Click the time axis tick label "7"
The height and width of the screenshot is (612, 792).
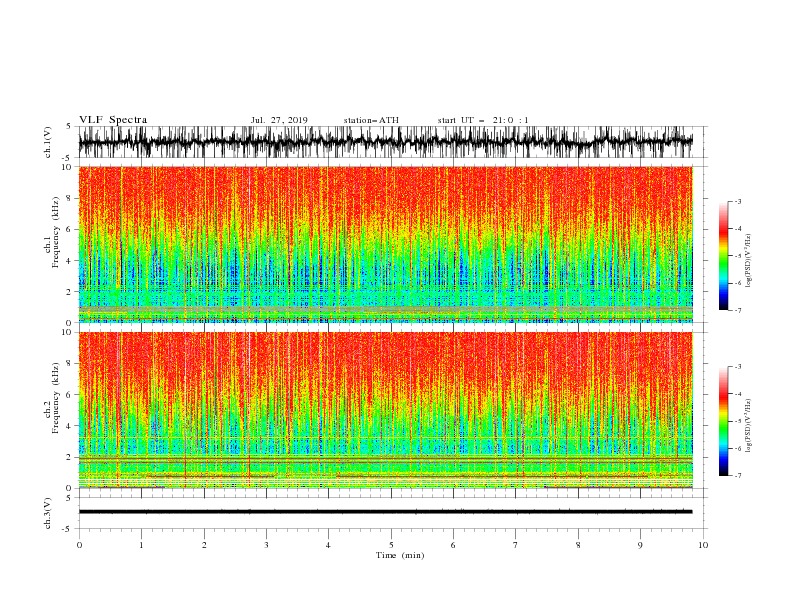tap(516, 545)
